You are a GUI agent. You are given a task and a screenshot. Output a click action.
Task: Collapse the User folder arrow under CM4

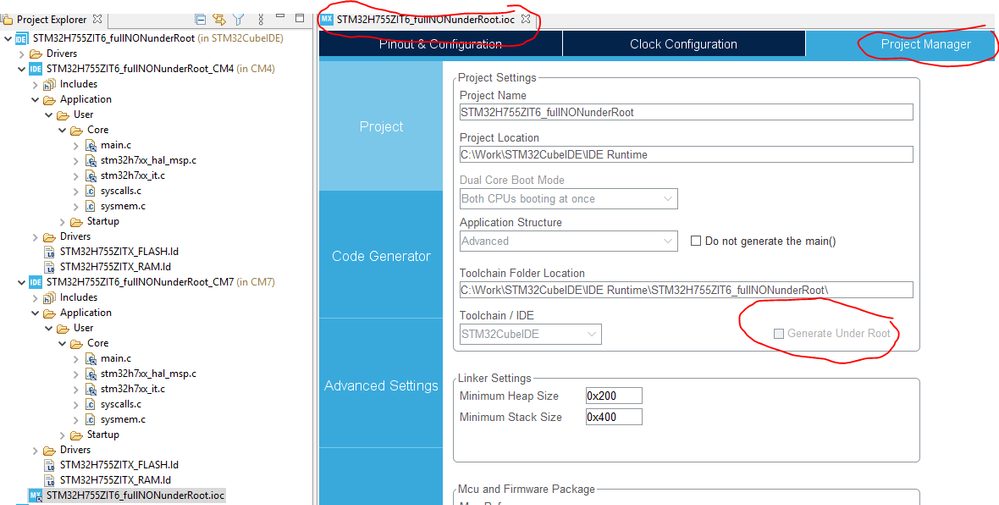point(49,115)
